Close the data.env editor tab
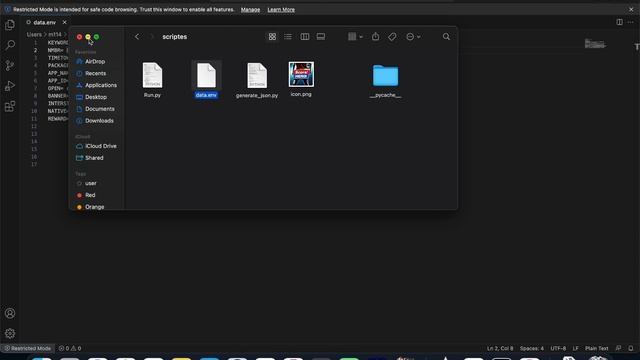This screenshot has width=640, height=360. [x=64, y=22]
